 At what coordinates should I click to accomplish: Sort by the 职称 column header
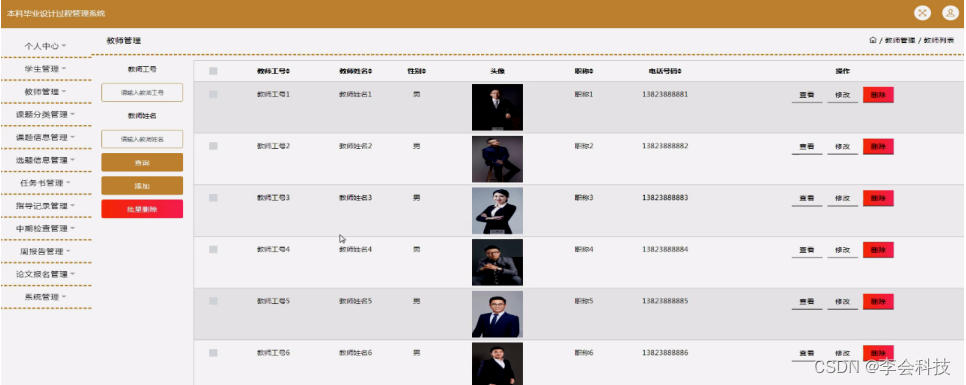tap(584, 71)
